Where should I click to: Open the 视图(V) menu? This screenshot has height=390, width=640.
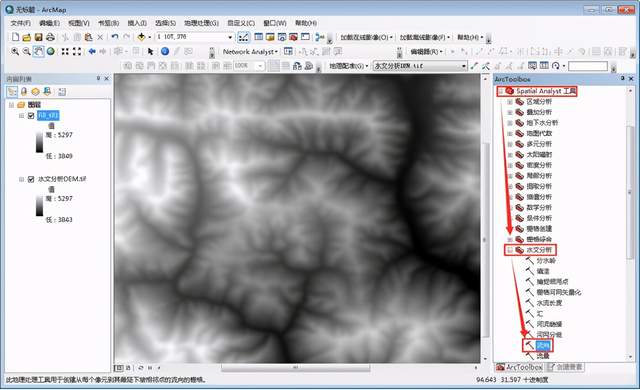(x=79, y=23)
